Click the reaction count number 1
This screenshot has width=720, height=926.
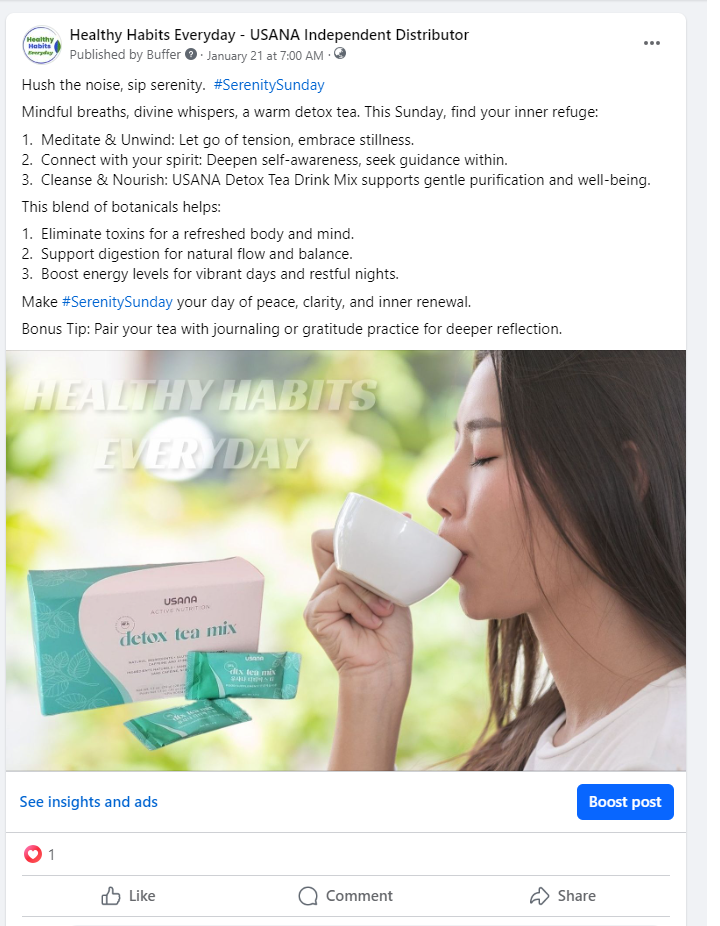point(51,855)
